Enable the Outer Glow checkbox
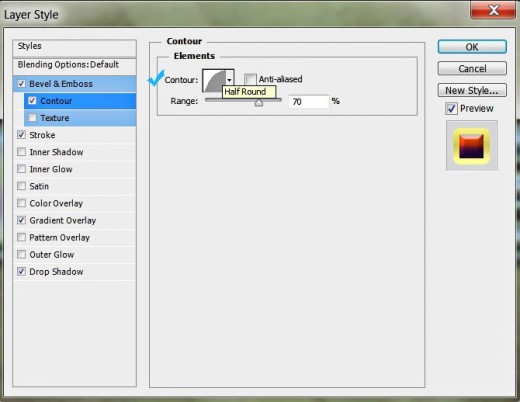This screenshot has width=520, height=402. [x=21, y=254]
